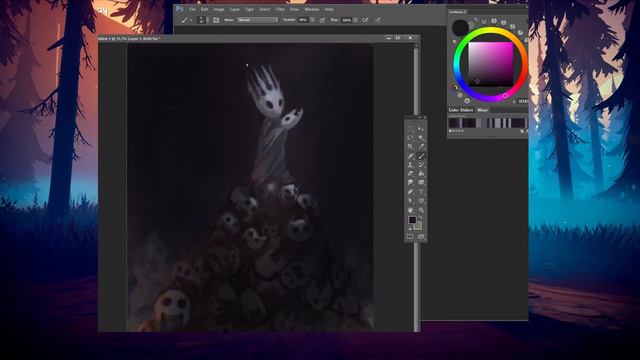Image resolution: width=640 pixels, height=360 pixels.
Task: Enable airbrush mode
Action: [x=364, y=20]
